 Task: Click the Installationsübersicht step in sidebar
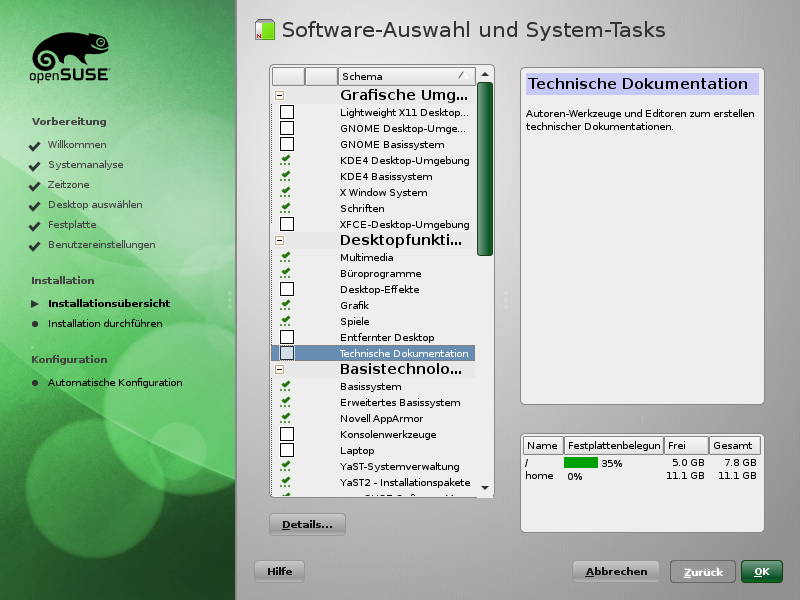[x=109, y=303]
